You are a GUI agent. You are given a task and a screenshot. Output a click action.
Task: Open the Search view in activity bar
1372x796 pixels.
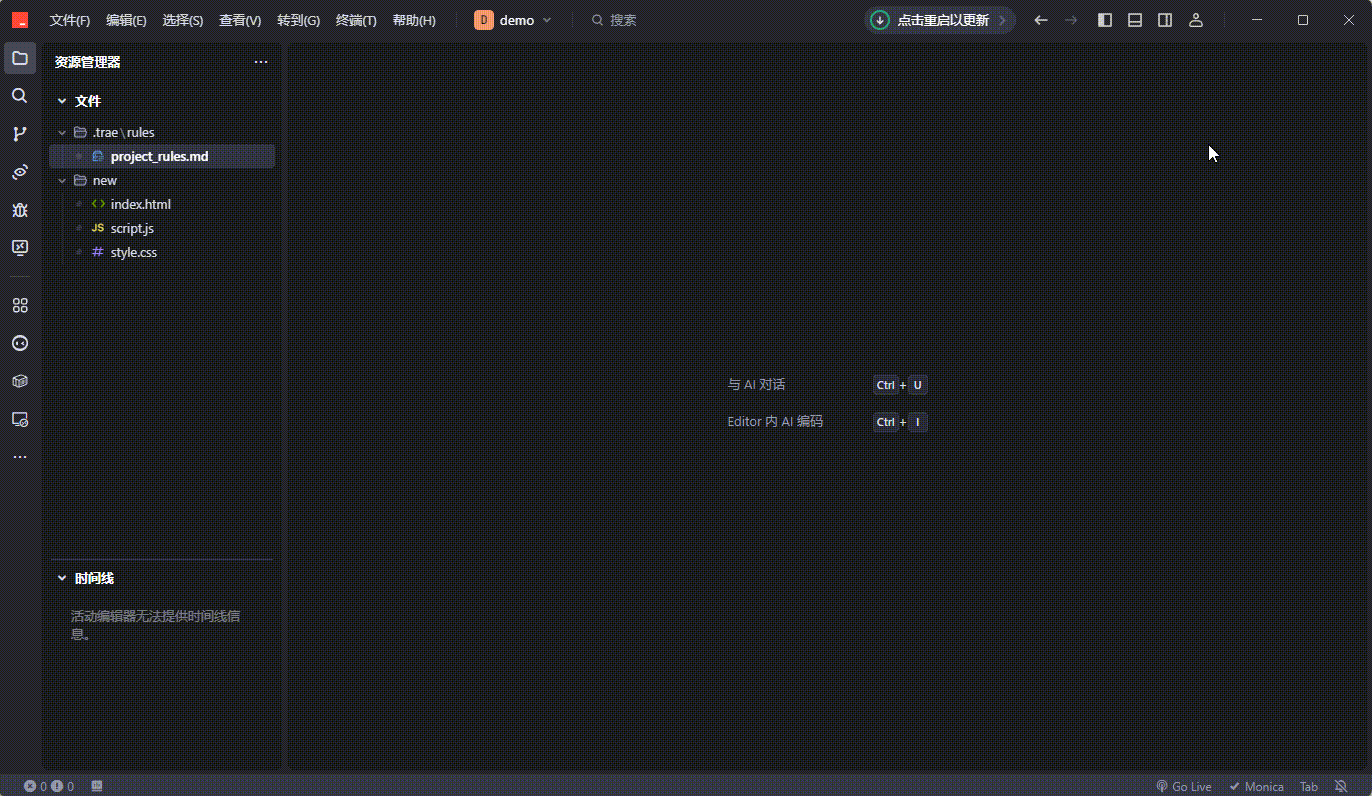pyautogui.click(x=20, y=96)
